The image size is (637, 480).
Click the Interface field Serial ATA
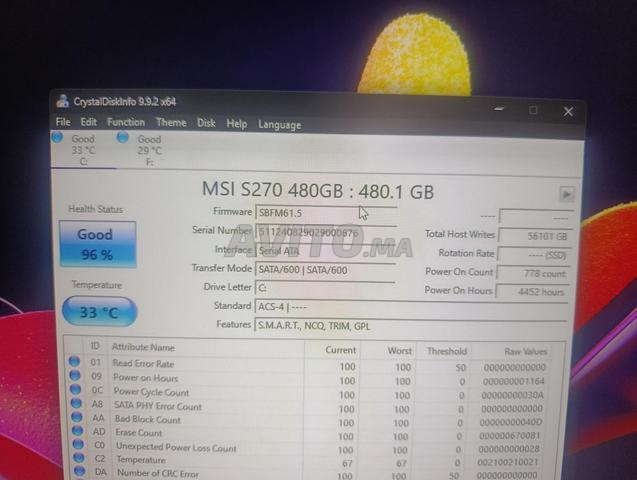[x=326, y=251]
